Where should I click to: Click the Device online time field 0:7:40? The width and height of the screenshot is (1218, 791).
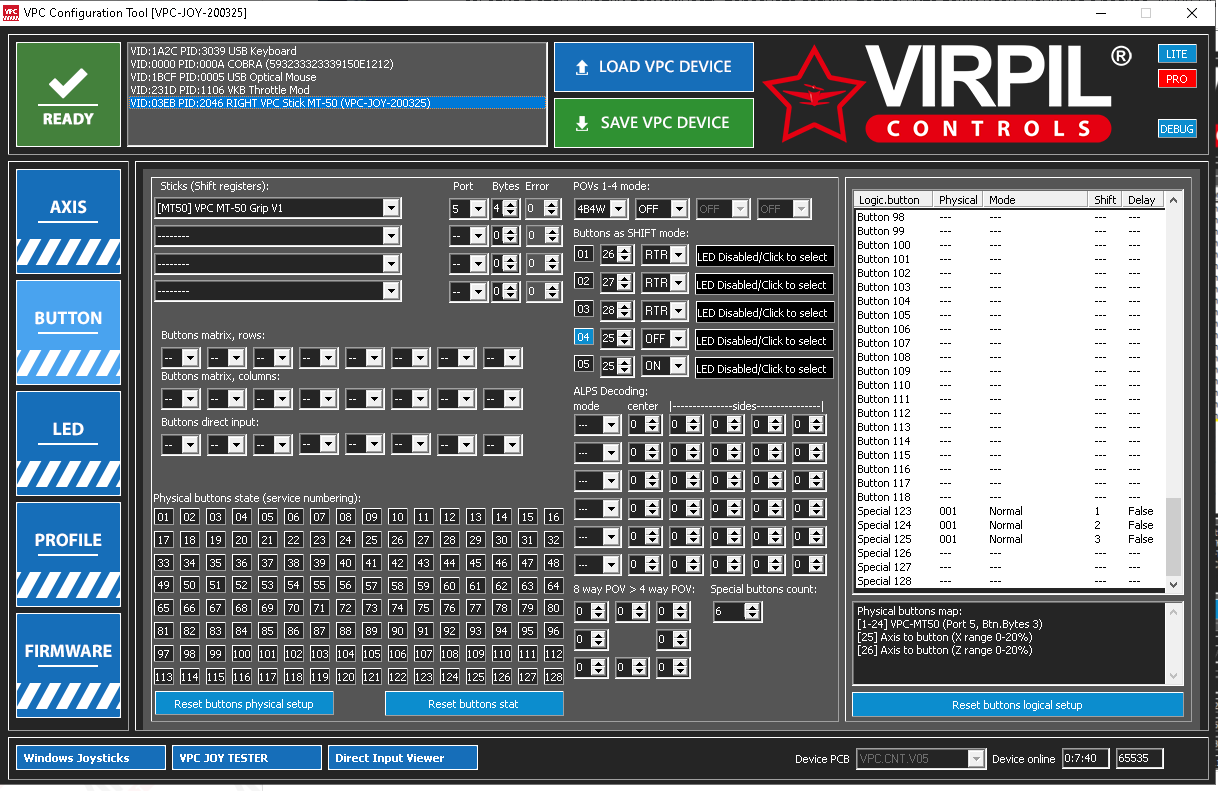1085,759
